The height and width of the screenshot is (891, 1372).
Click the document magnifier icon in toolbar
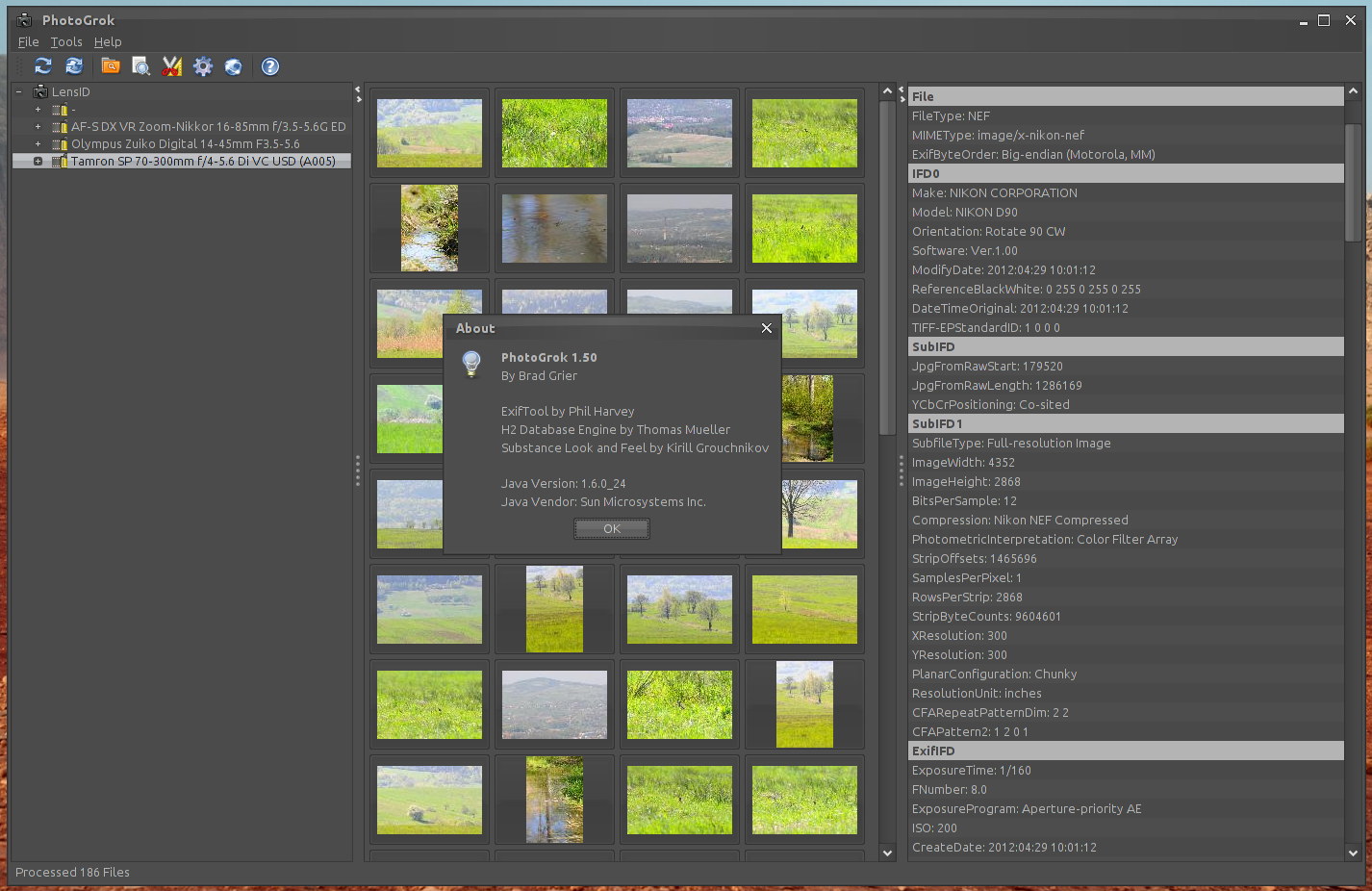point(141,66)
